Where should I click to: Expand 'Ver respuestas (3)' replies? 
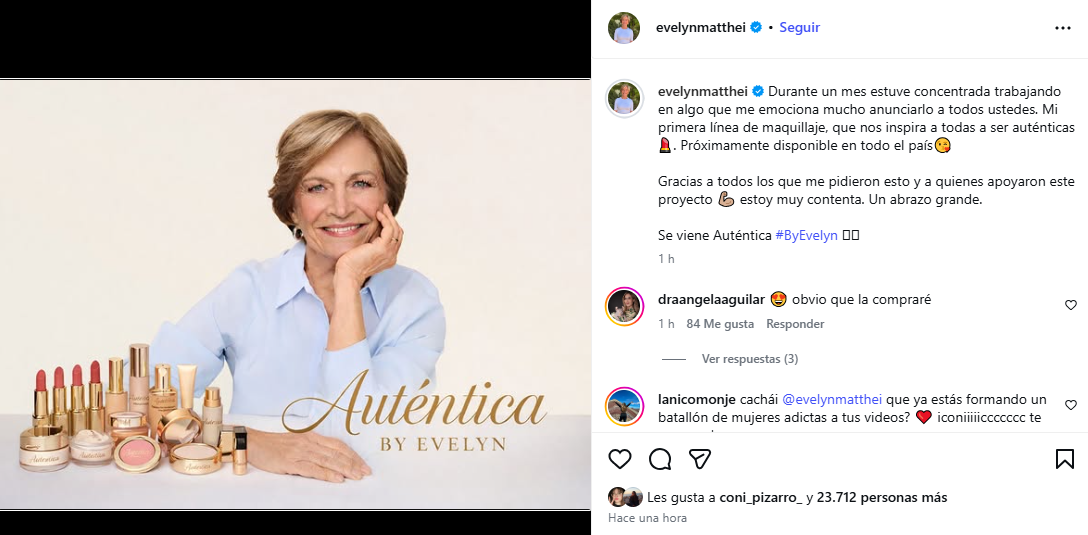coord(749,359)
